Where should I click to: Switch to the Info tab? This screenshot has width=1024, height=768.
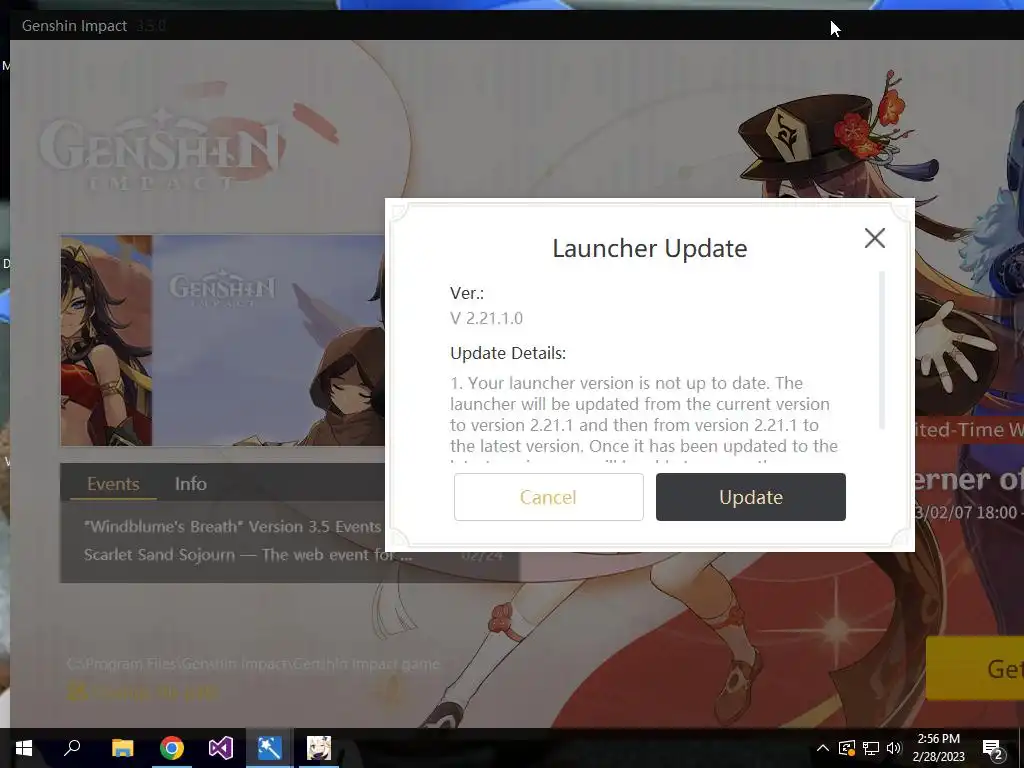[191, 484]
